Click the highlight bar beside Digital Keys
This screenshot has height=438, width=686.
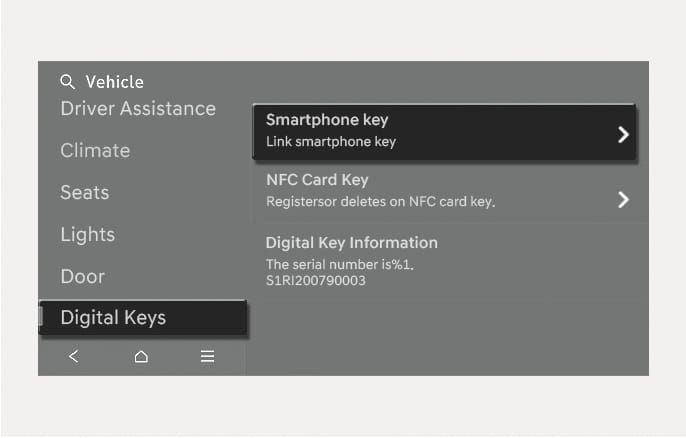point(41,318)
